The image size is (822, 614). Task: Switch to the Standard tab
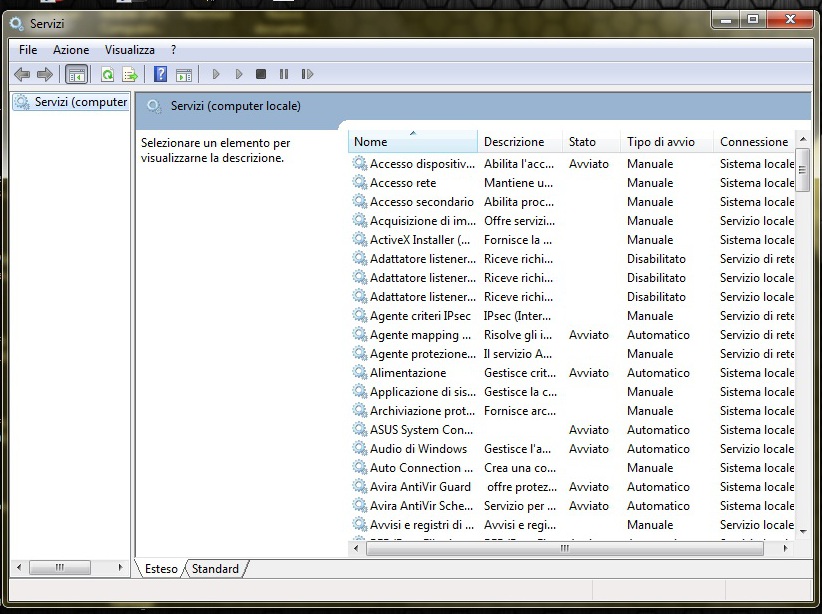pos(215,569)
